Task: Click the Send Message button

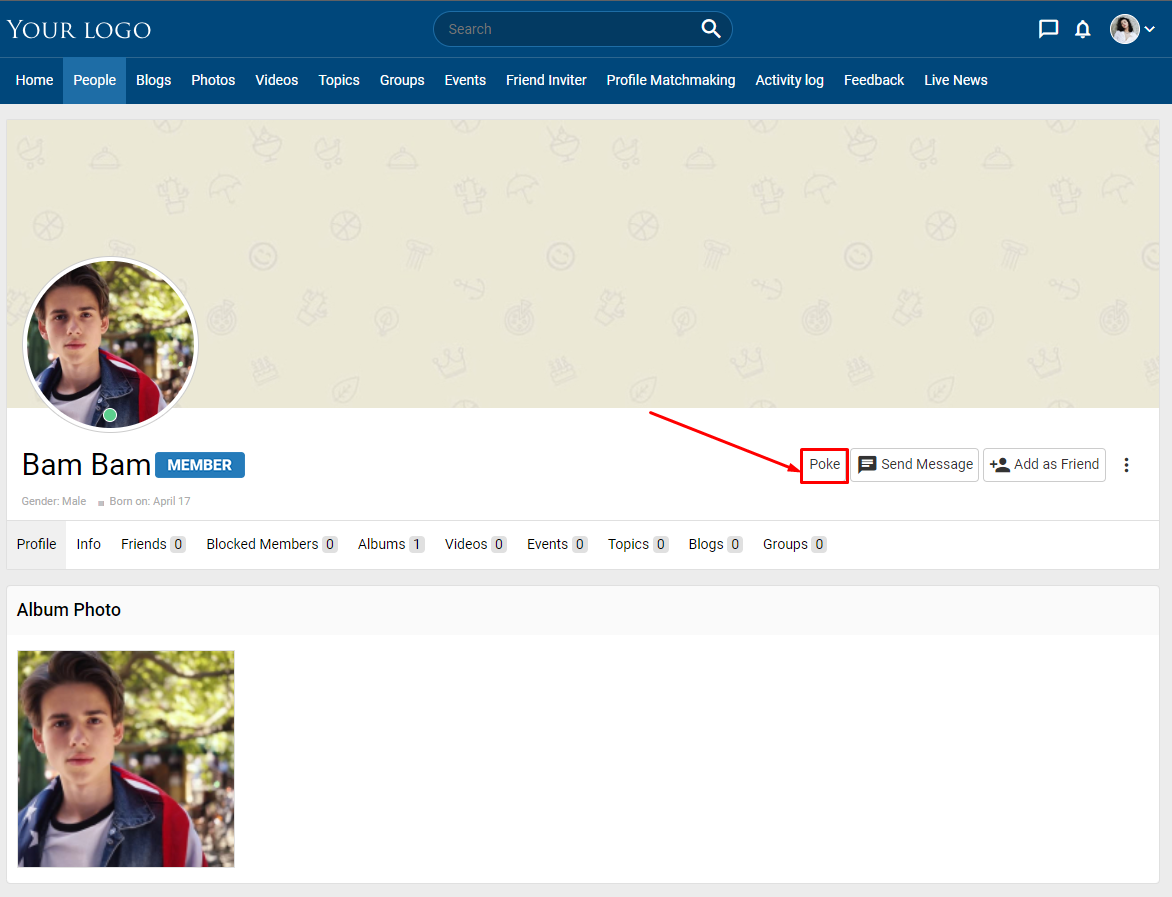Action: tap(915, 465)
